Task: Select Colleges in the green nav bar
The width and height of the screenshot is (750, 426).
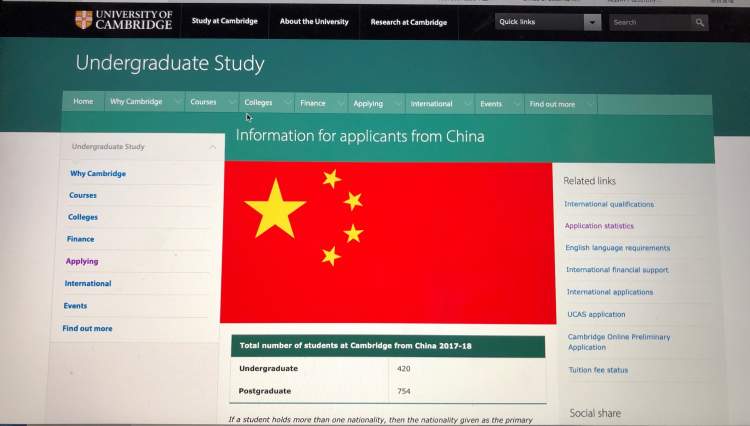Action: point(258,102)
